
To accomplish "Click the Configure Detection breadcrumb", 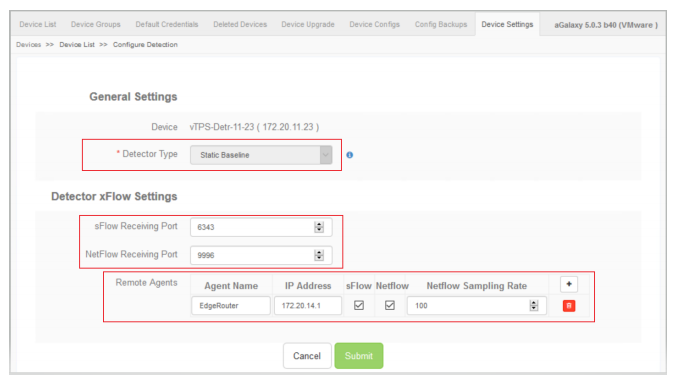I will tap(145, 45).
